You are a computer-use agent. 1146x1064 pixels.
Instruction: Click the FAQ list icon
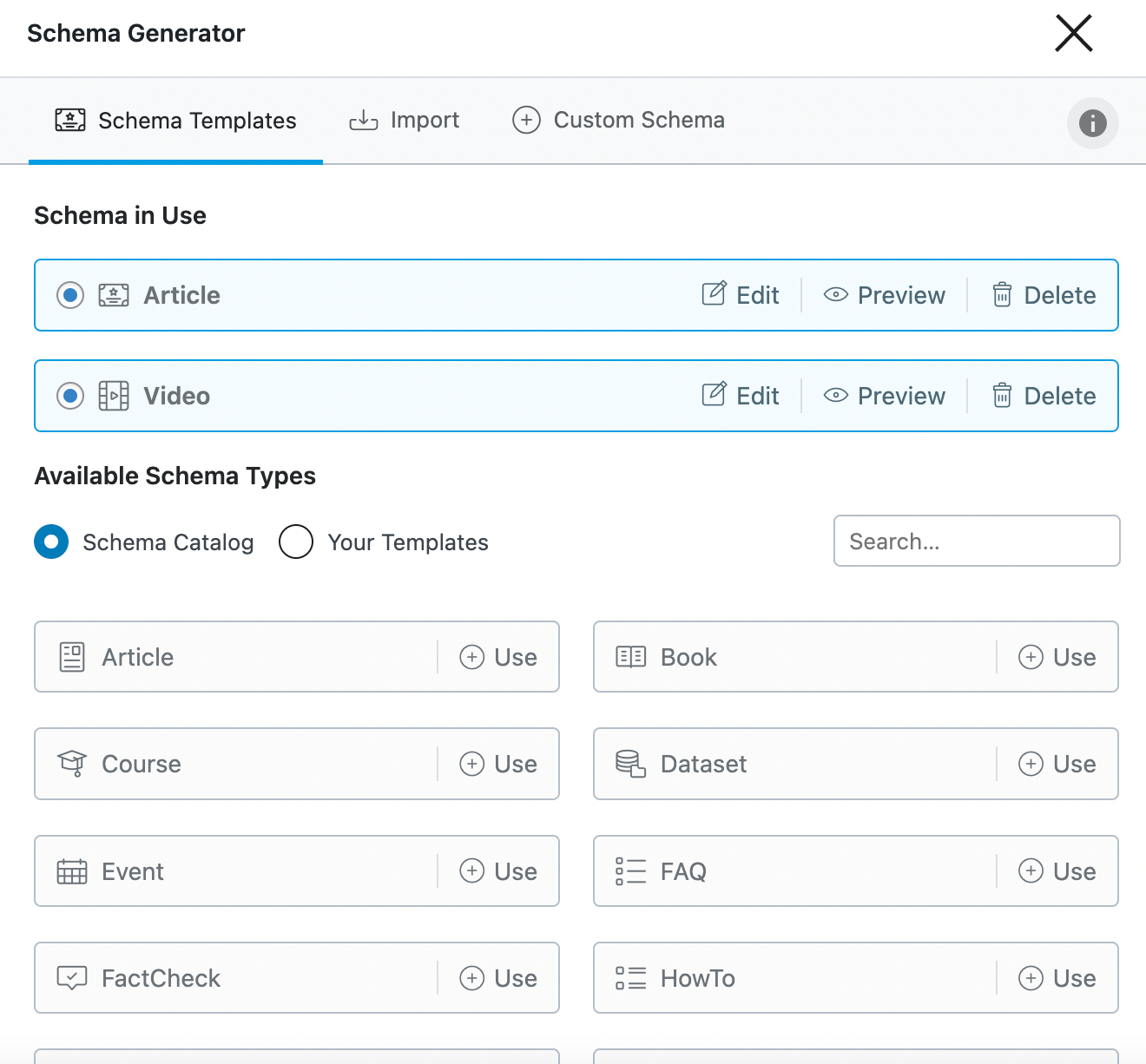[631, 871]
